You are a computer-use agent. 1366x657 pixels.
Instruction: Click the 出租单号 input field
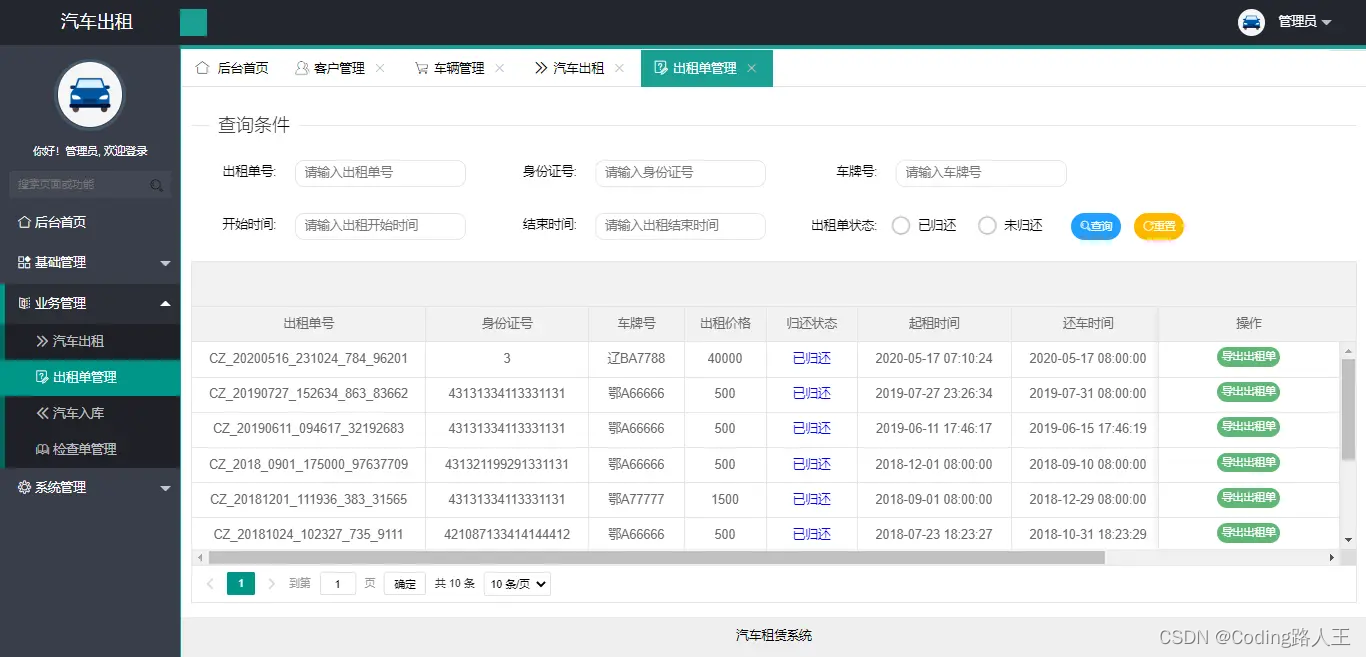(380, 173)
